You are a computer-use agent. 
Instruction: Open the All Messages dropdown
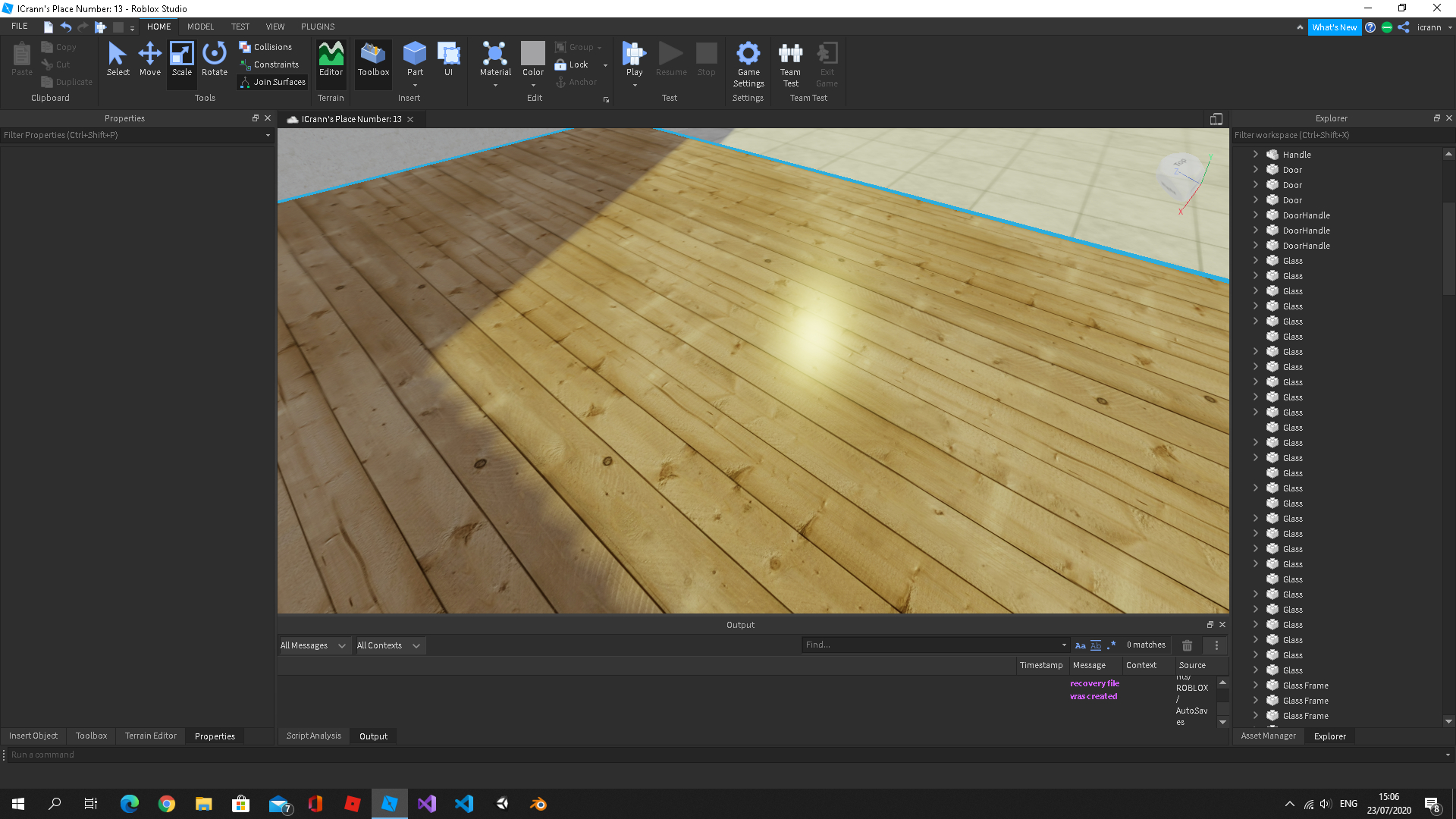click(313, 645)
